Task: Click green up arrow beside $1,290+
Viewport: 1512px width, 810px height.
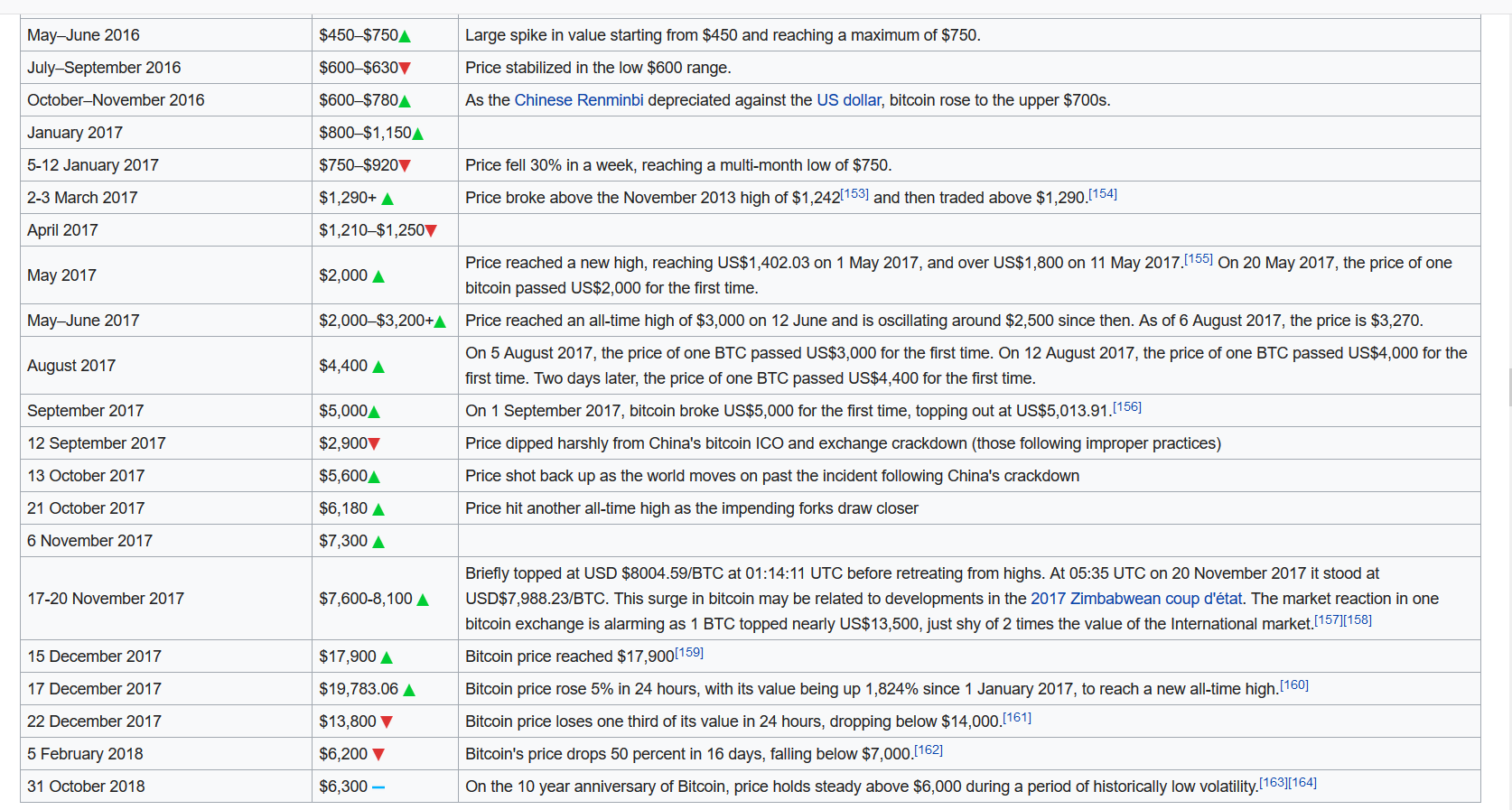Action: [387, 199]
